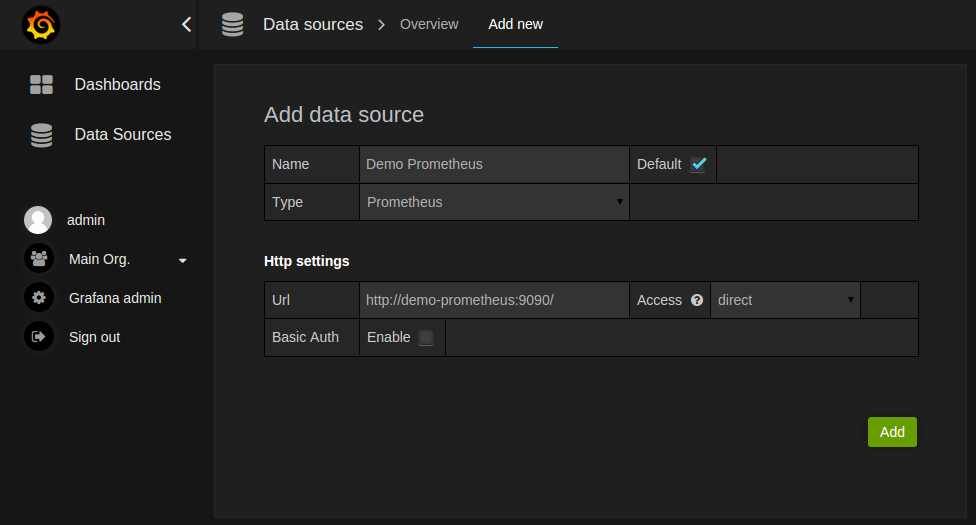The image size is (976, 525).
Task: Collapse the sidebar with the chevron arrow
Action: point(186,25)
